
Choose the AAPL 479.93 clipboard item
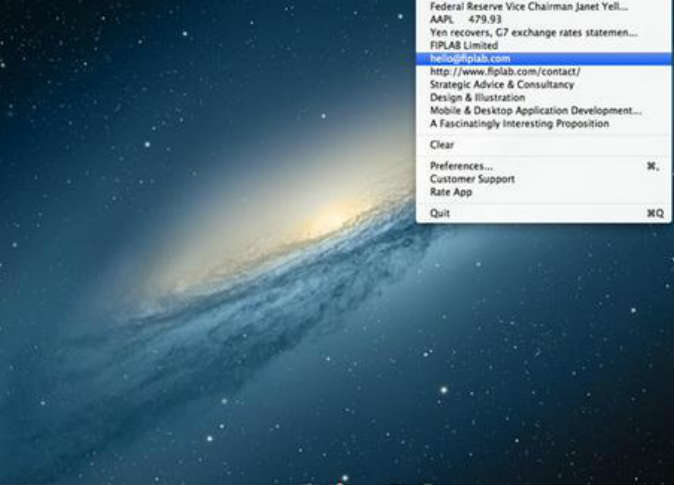pyautogui.click(x=468, y=19)
